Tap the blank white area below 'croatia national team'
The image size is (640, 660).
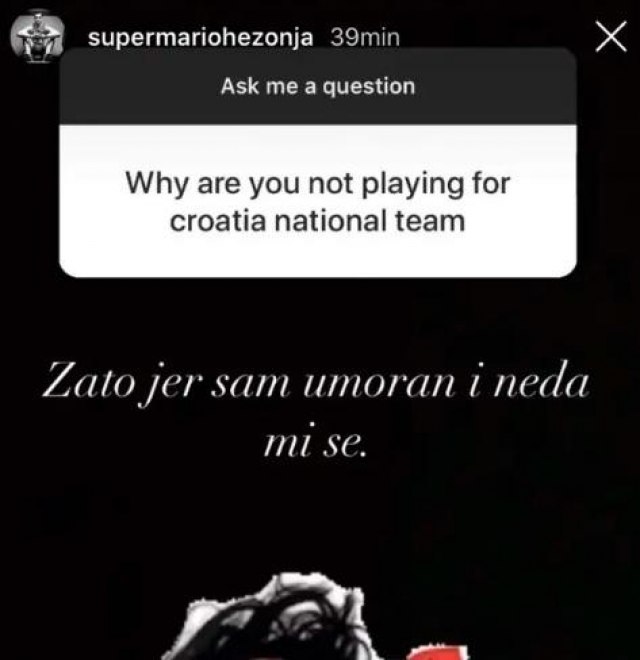pos(318,257)
